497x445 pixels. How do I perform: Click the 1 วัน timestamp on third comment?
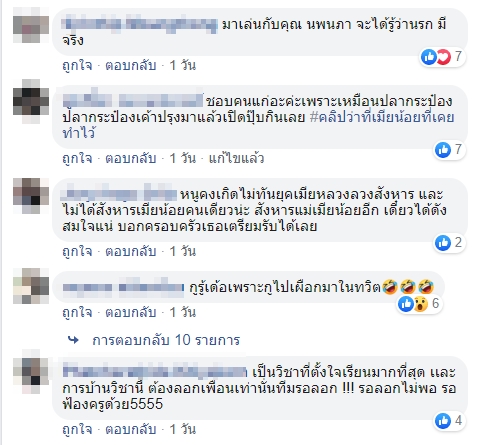coord(183,251)
